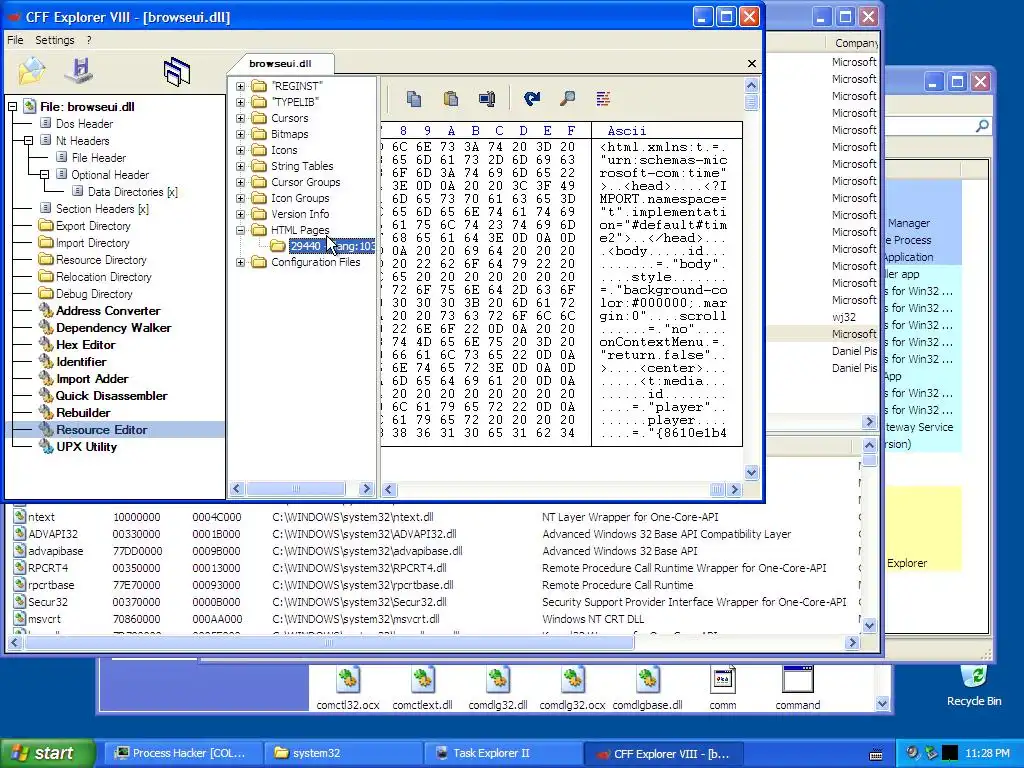
Task: Select the Import Directory folder
Action: tap(92, 243)
